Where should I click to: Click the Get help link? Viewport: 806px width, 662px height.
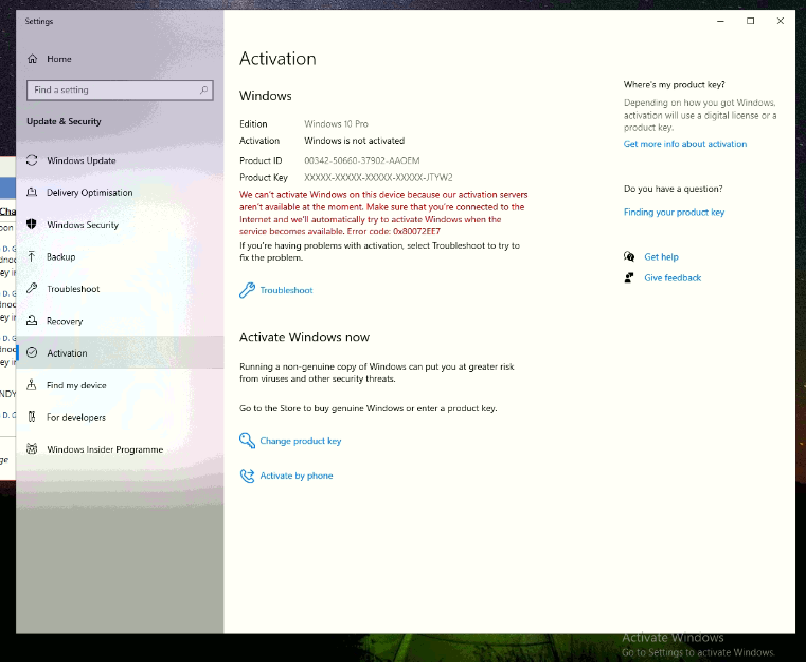point(661,256)
